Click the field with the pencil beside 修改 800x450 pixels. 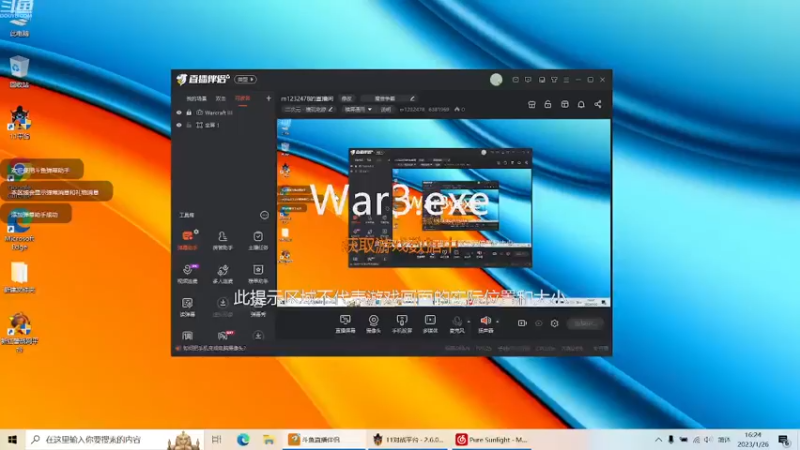click(x=389, y=98)
